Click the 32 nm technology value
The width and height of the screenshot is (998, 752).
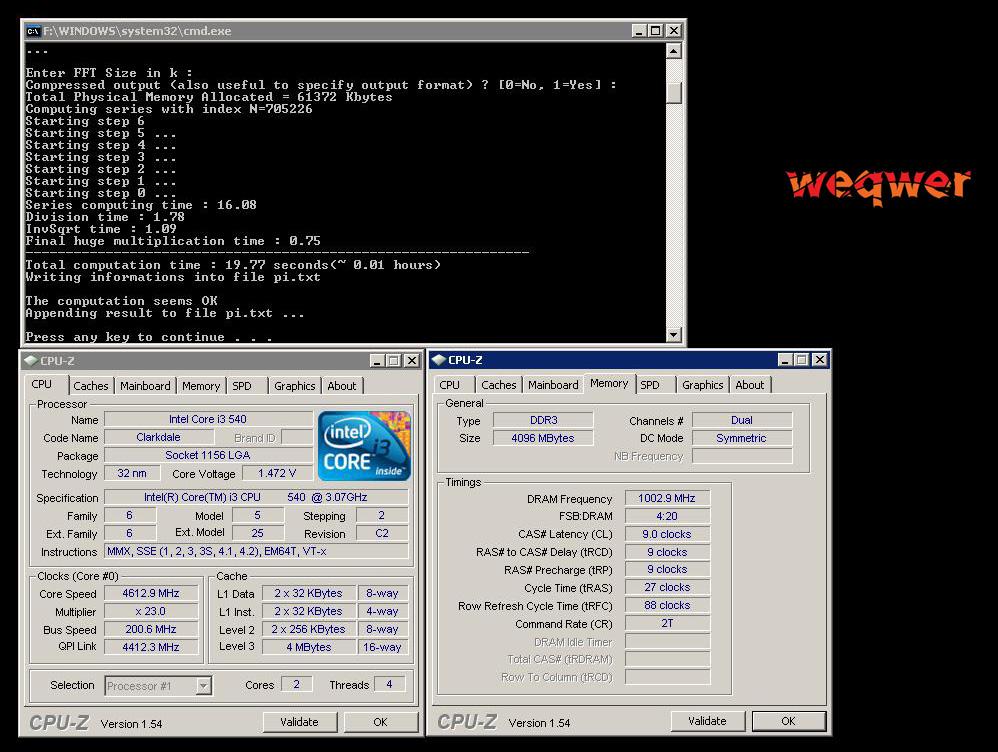[x=132, y=474]
